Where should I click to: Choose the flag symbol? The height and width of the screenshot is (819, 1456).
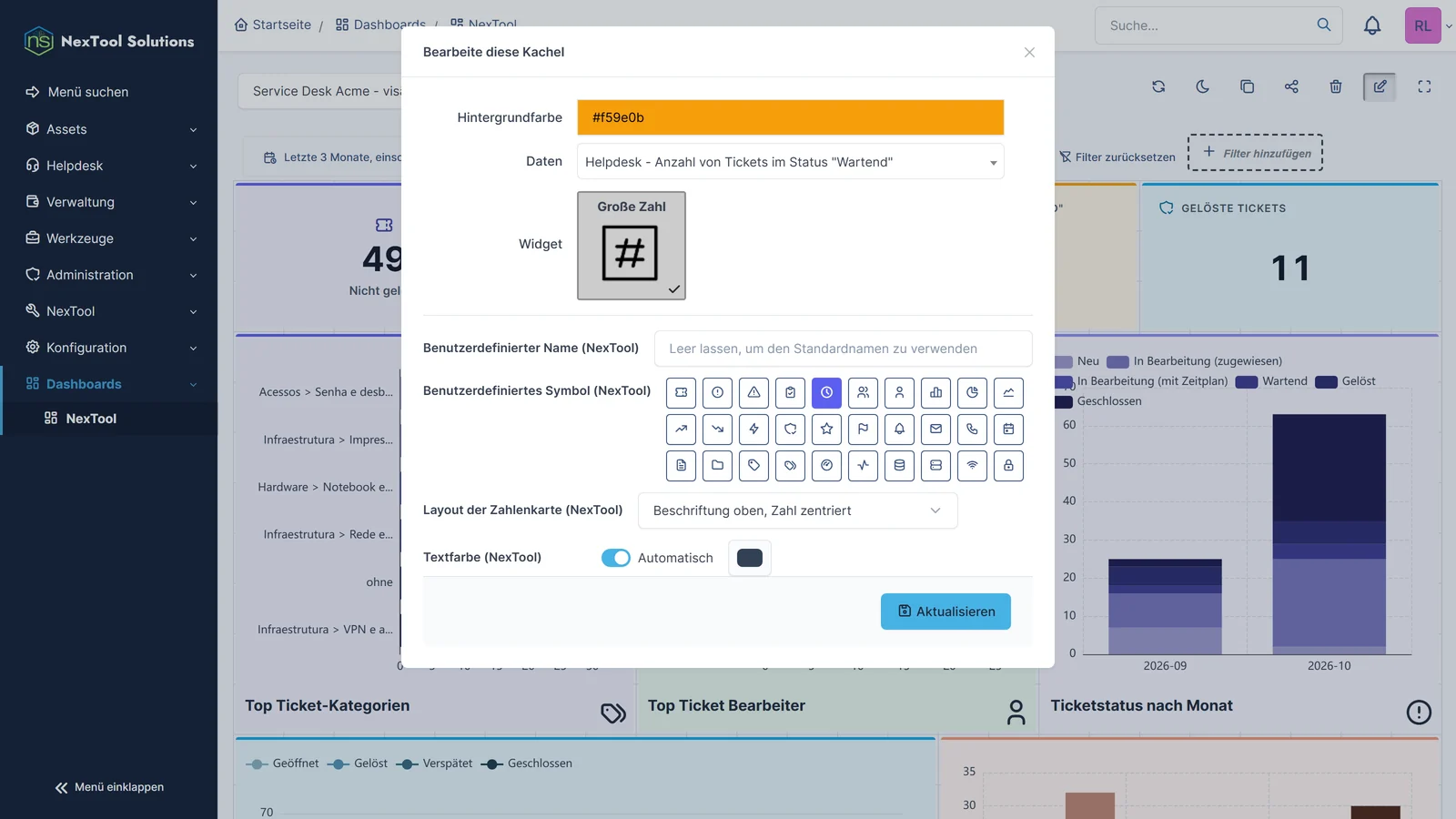pyautogui.click(x=863, y=429)
